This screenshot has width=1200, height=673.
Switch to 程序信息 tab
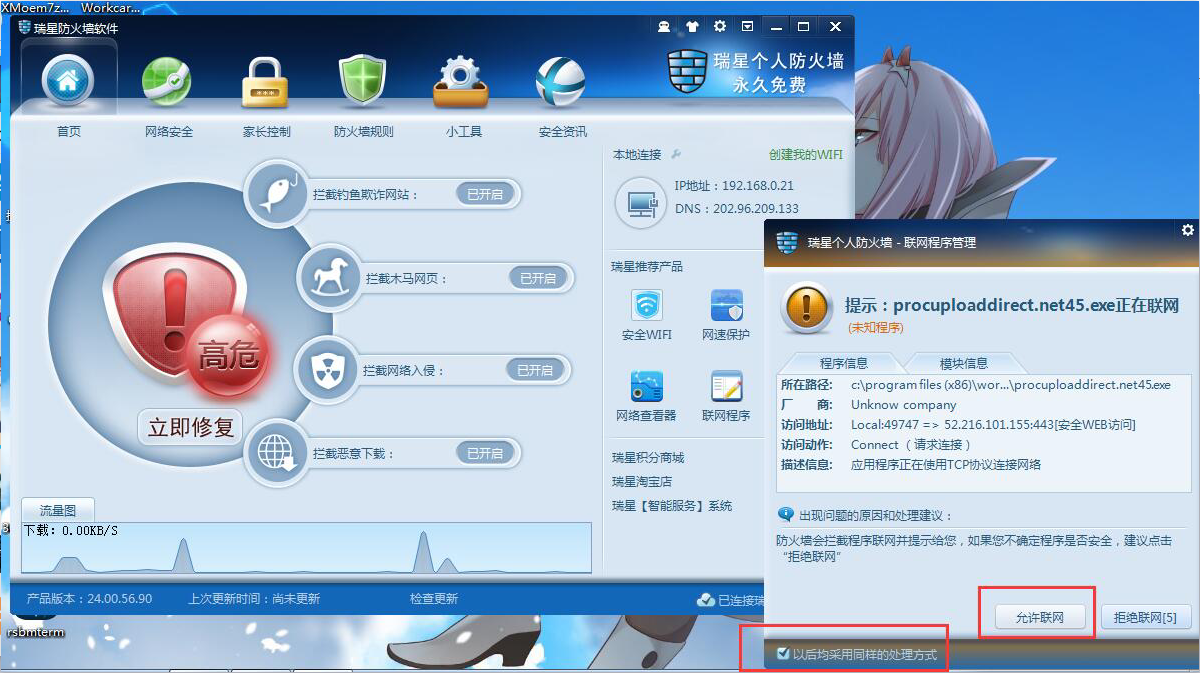point(843,363)
